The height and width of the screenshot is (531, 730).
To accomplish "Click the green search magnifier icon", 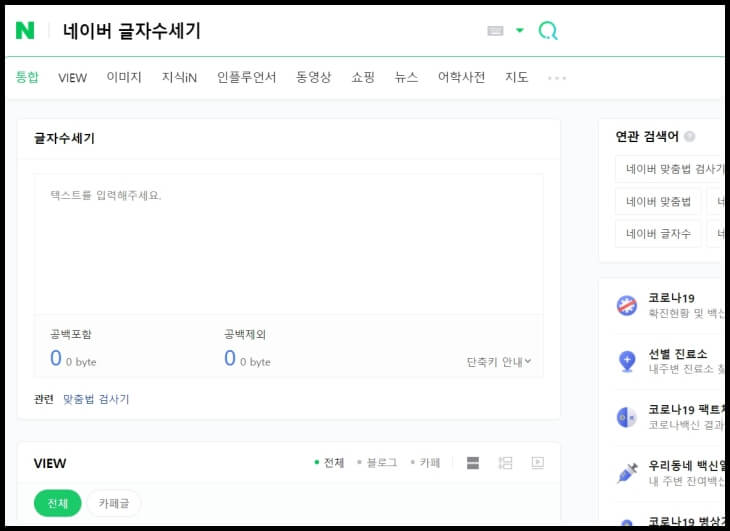I will coord(548,31).
